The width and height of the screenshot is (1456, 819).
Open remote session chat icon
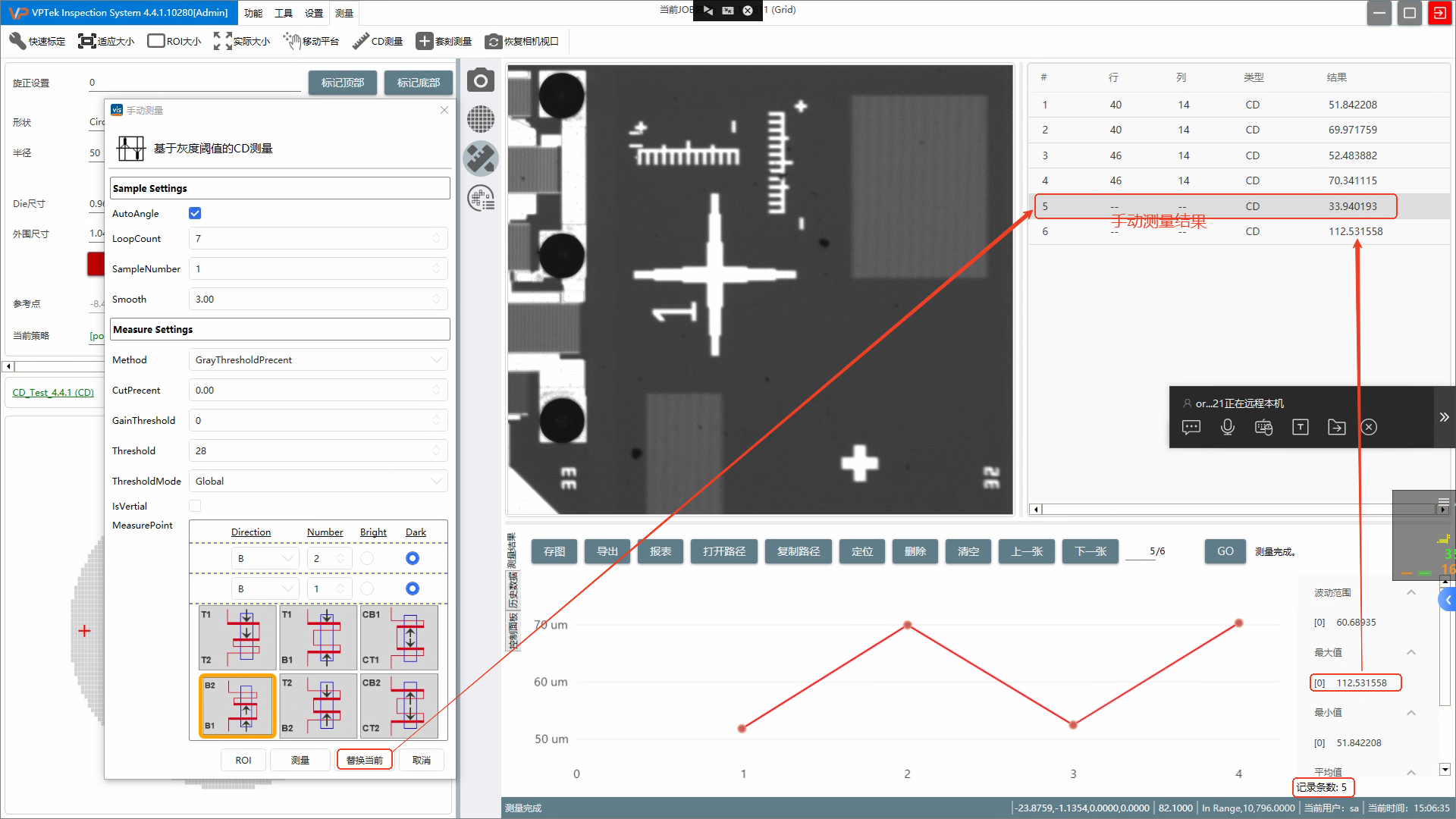1191,428
